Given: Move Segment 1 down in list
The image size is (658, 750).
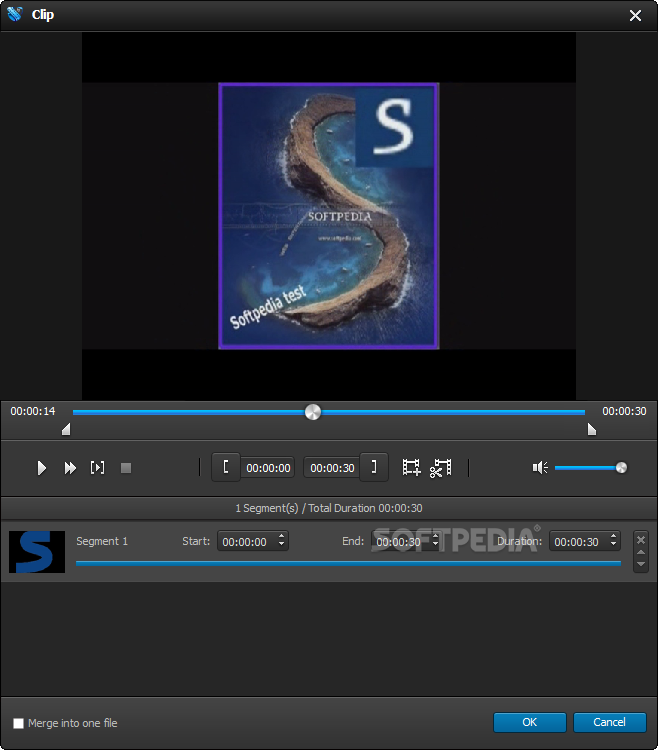Looking at the screenshot, I should tap(641, 564).
